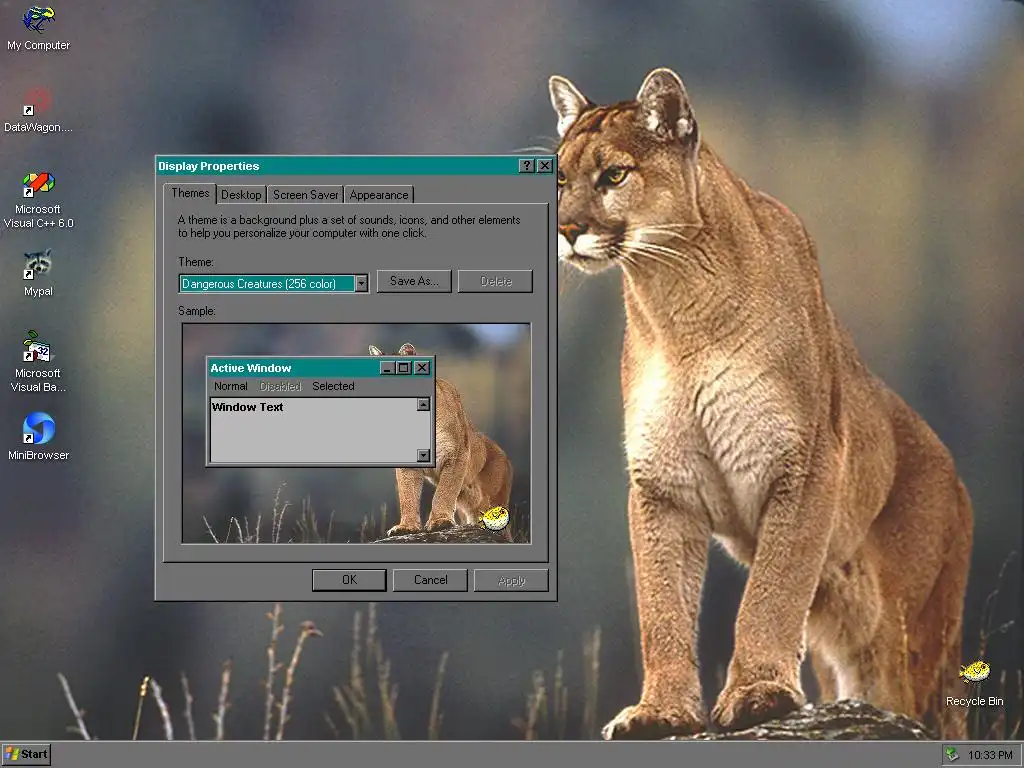This screenshot has width=1024, height=768.
Task: Click the pufferfish icon in the sample preview
Action: [x=495, y=519]
